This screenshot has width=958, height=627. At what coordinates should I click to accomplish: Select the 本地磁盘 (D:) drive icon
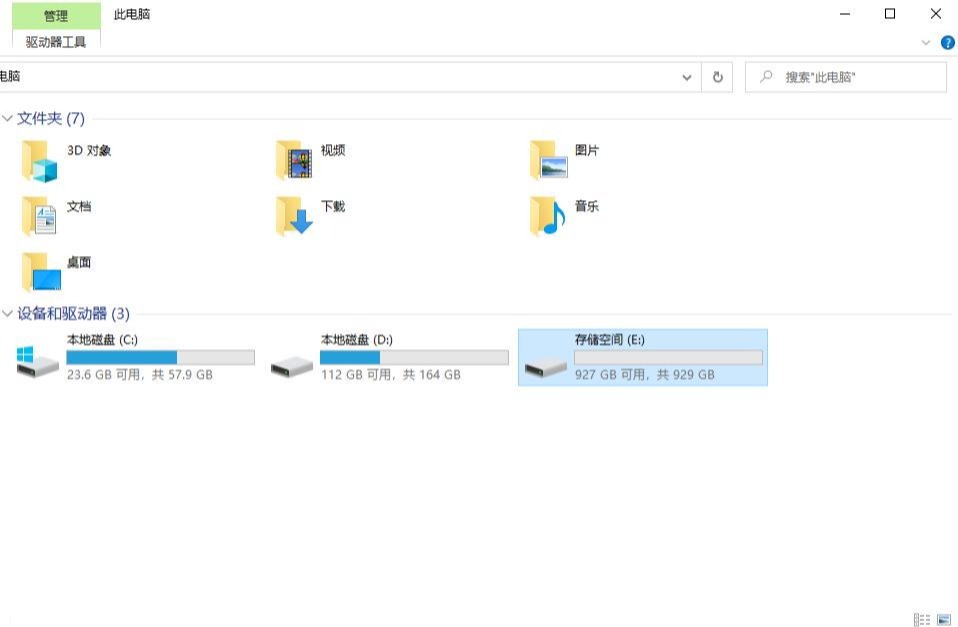[x=292, y=362]
